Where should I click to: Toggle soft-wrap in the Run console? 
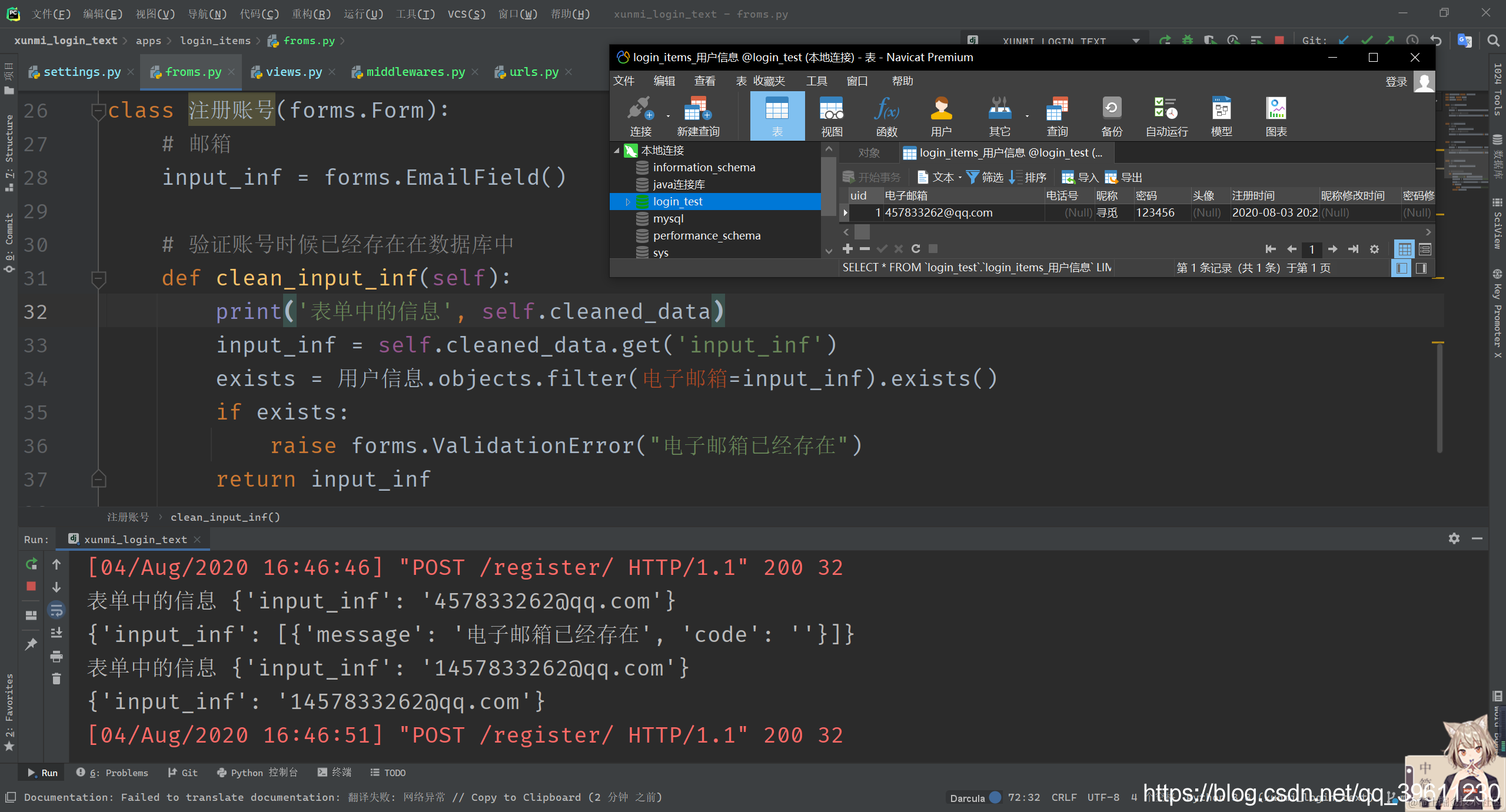click(56, 610)
